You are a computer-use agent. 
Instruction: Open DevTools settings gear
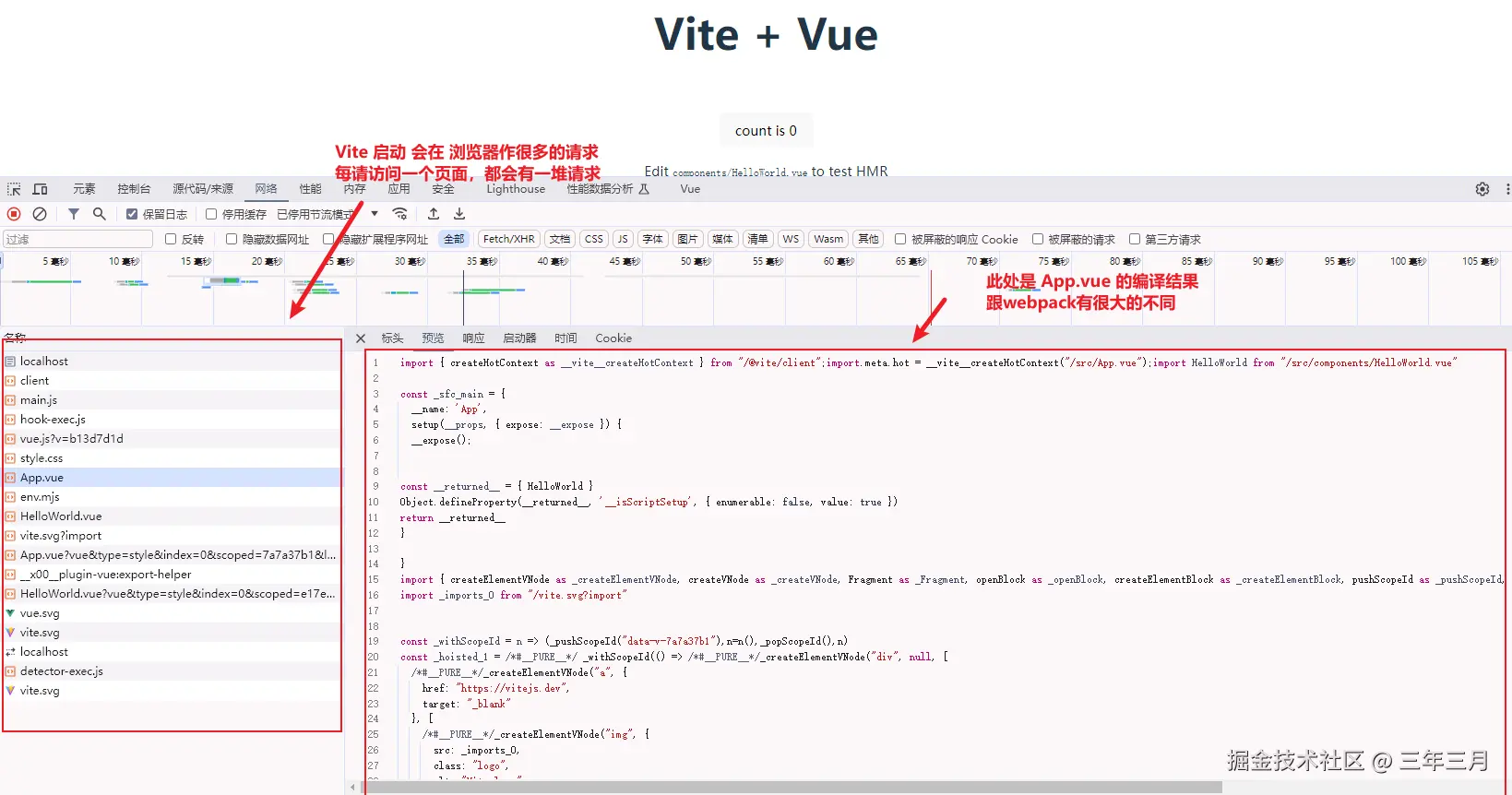click(1482, 189)
